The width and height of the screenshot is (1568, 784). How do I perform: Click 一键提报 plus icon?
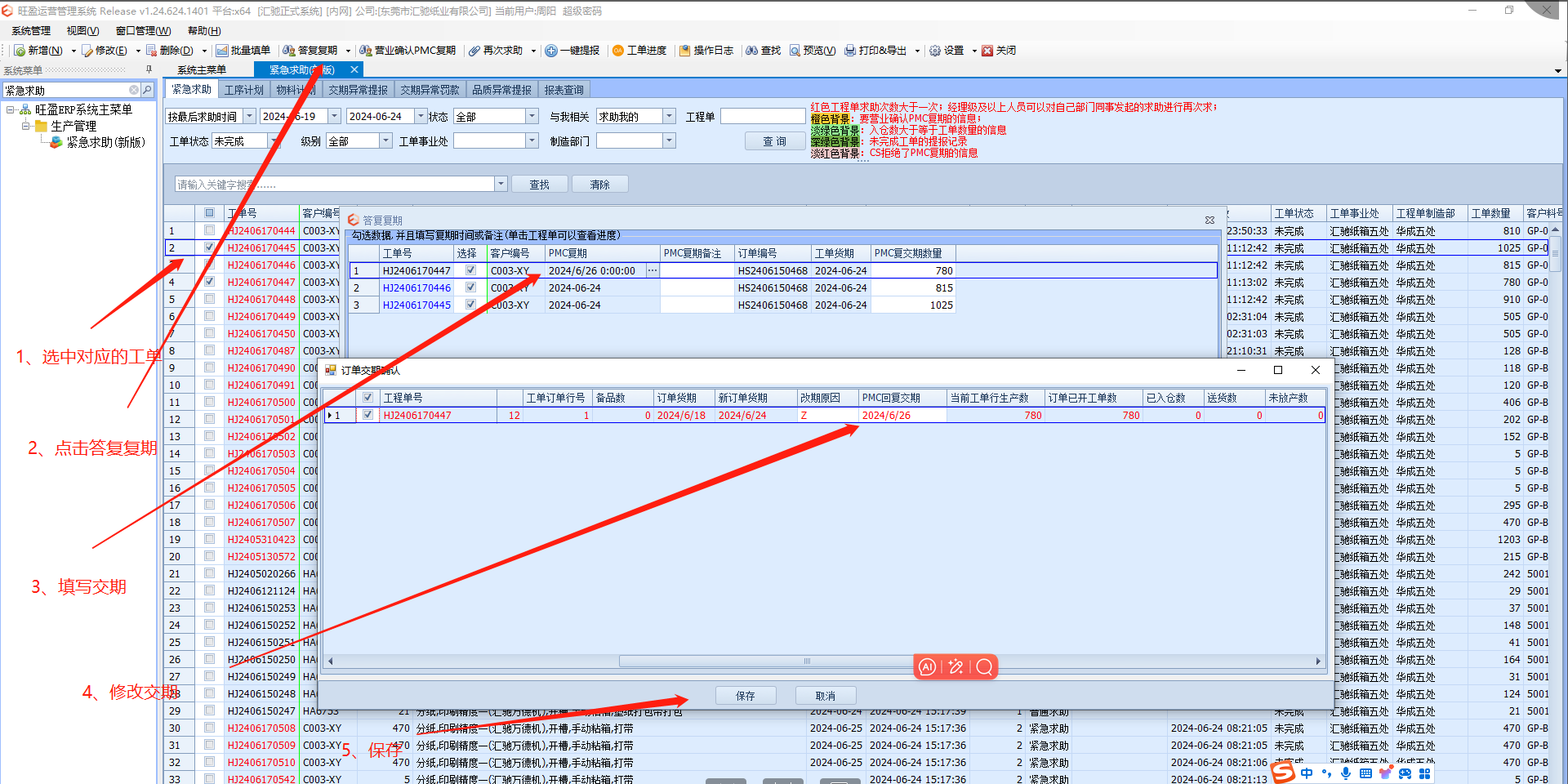coord(551,51)
